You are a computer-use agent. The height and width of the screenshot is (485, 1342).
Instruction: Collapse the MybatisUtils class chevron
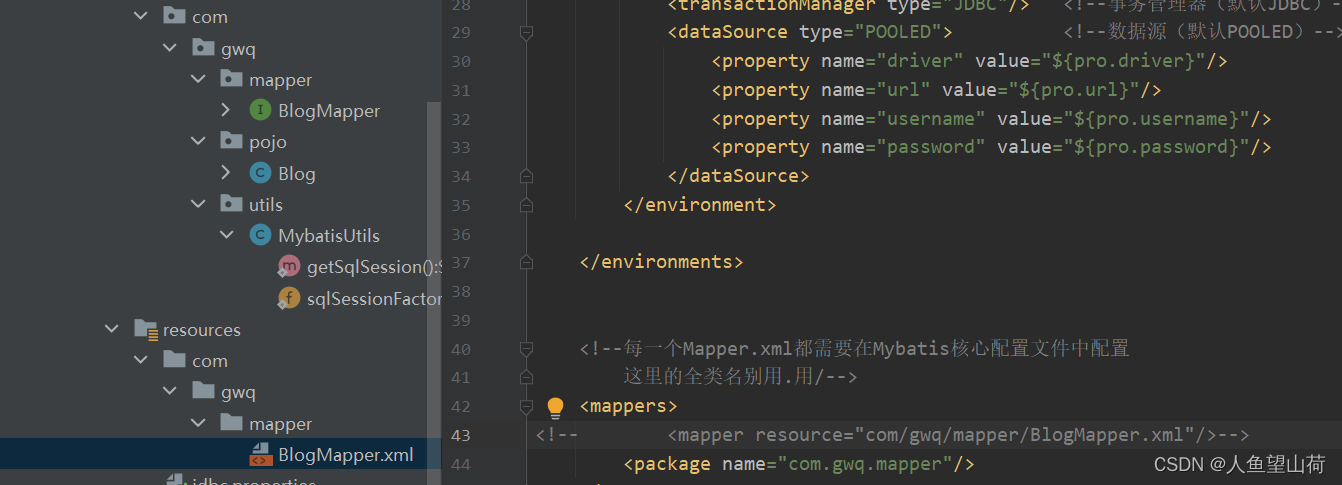coord(227,235)
